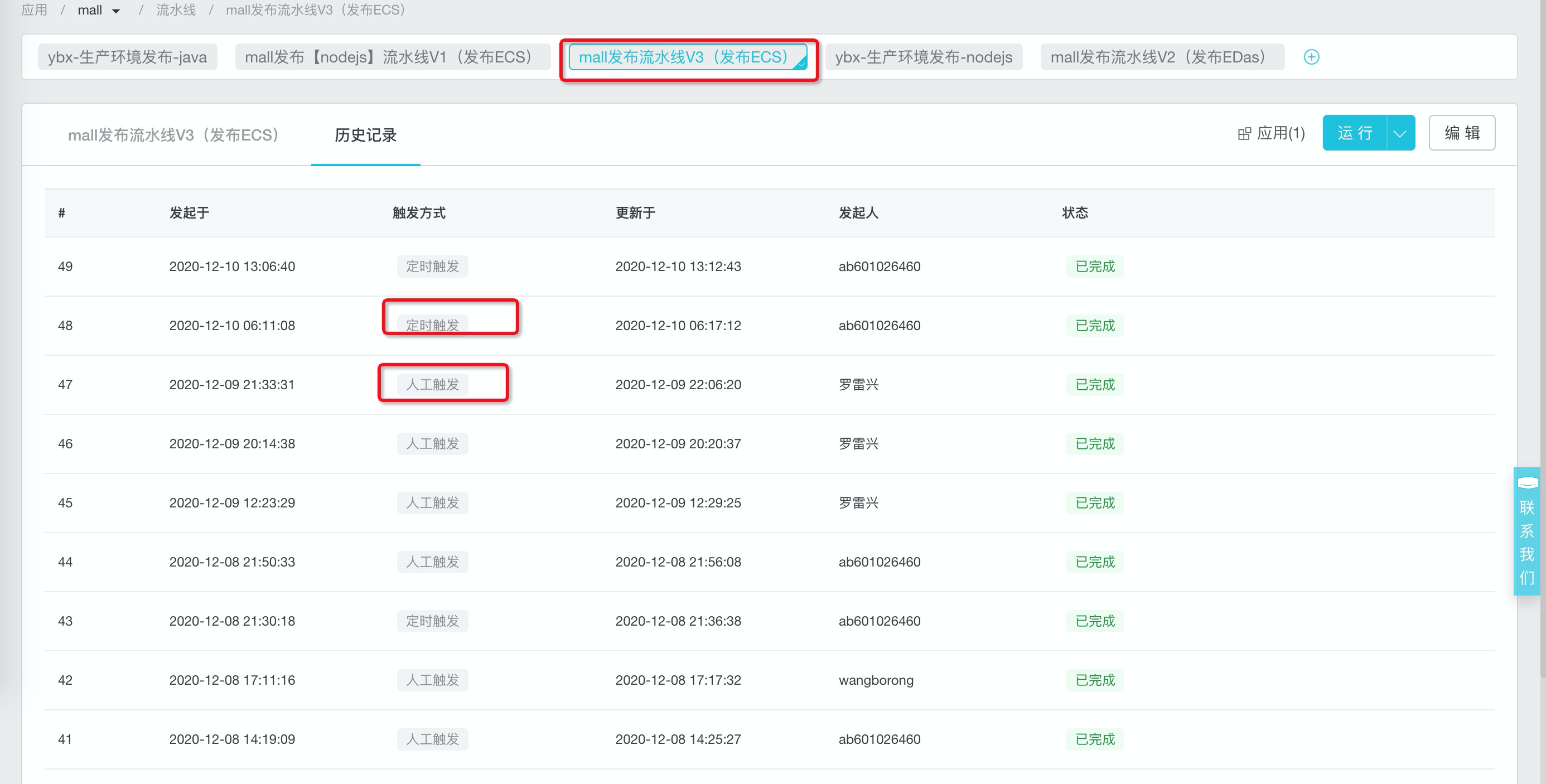Select run number 45 row
1546x784 pixels.
(x=770, y=502)
